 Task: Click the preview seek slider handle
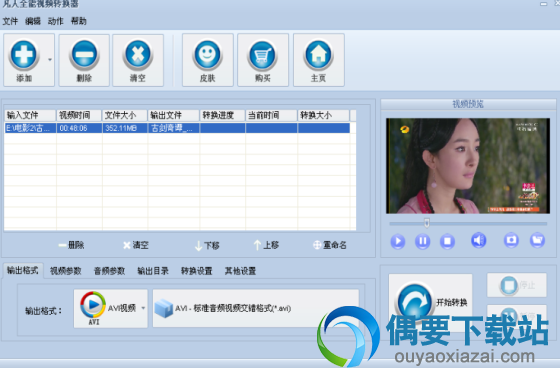(426, 223)
